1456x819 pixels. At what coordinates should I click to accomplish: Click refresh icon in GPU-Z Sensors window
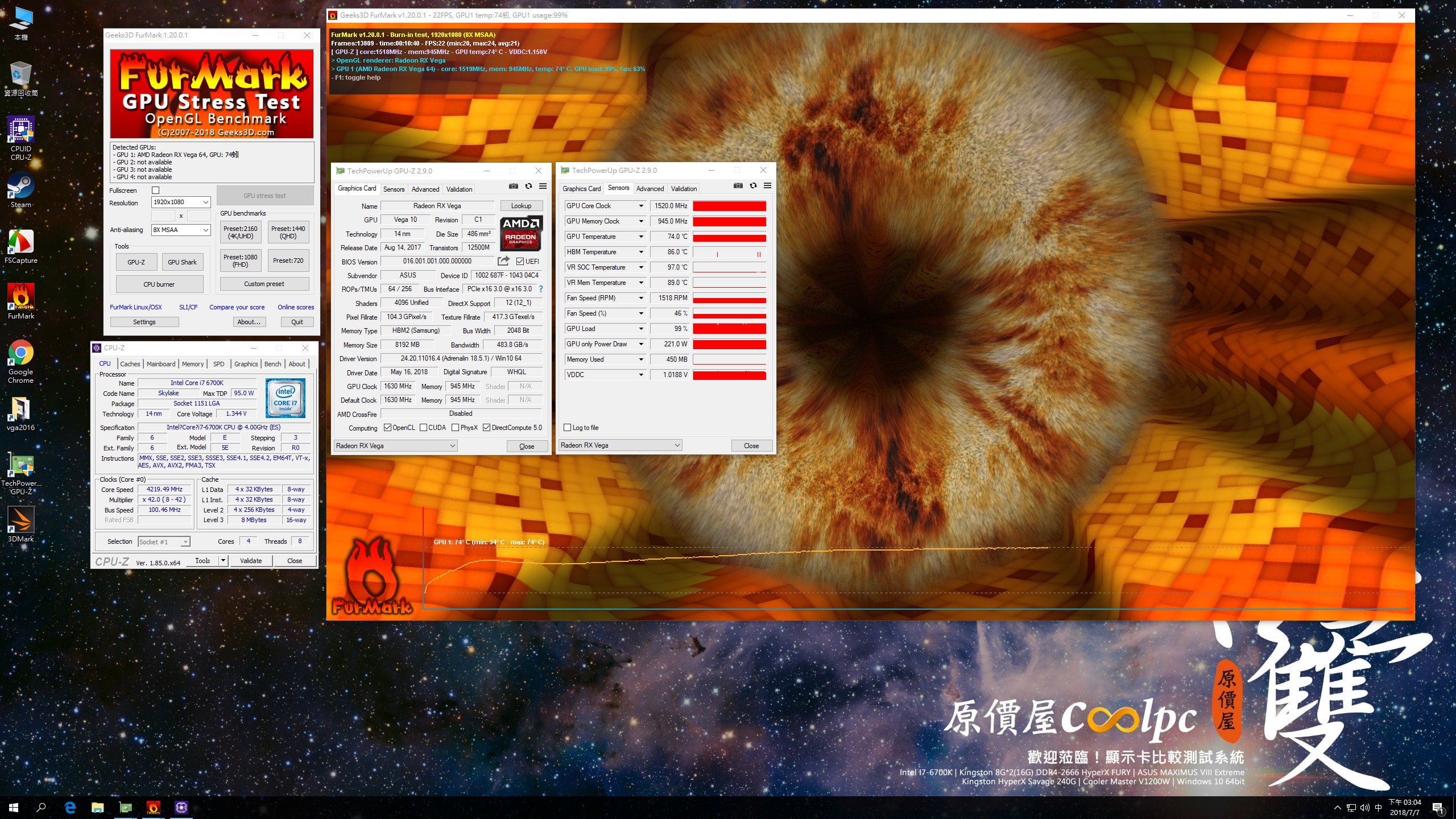[753, 185]
